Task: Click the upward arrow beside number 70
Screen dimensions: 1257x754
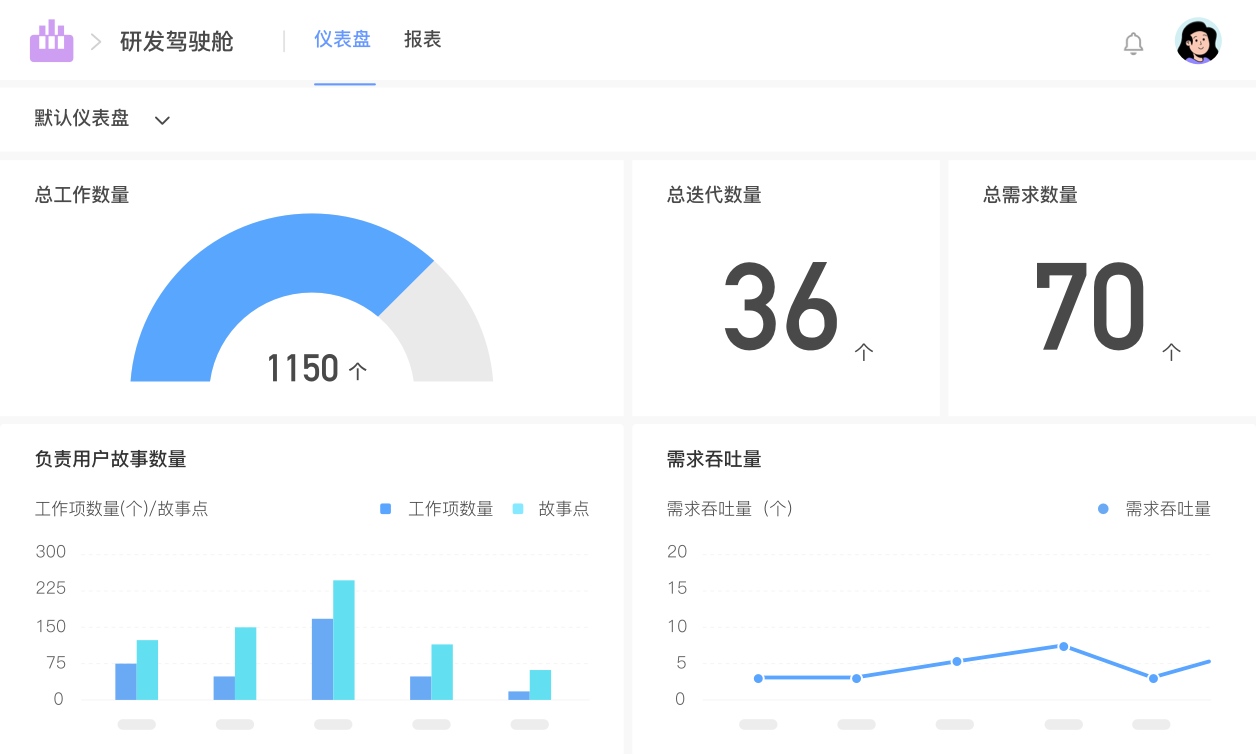Action: click(x=1171, y=352)
